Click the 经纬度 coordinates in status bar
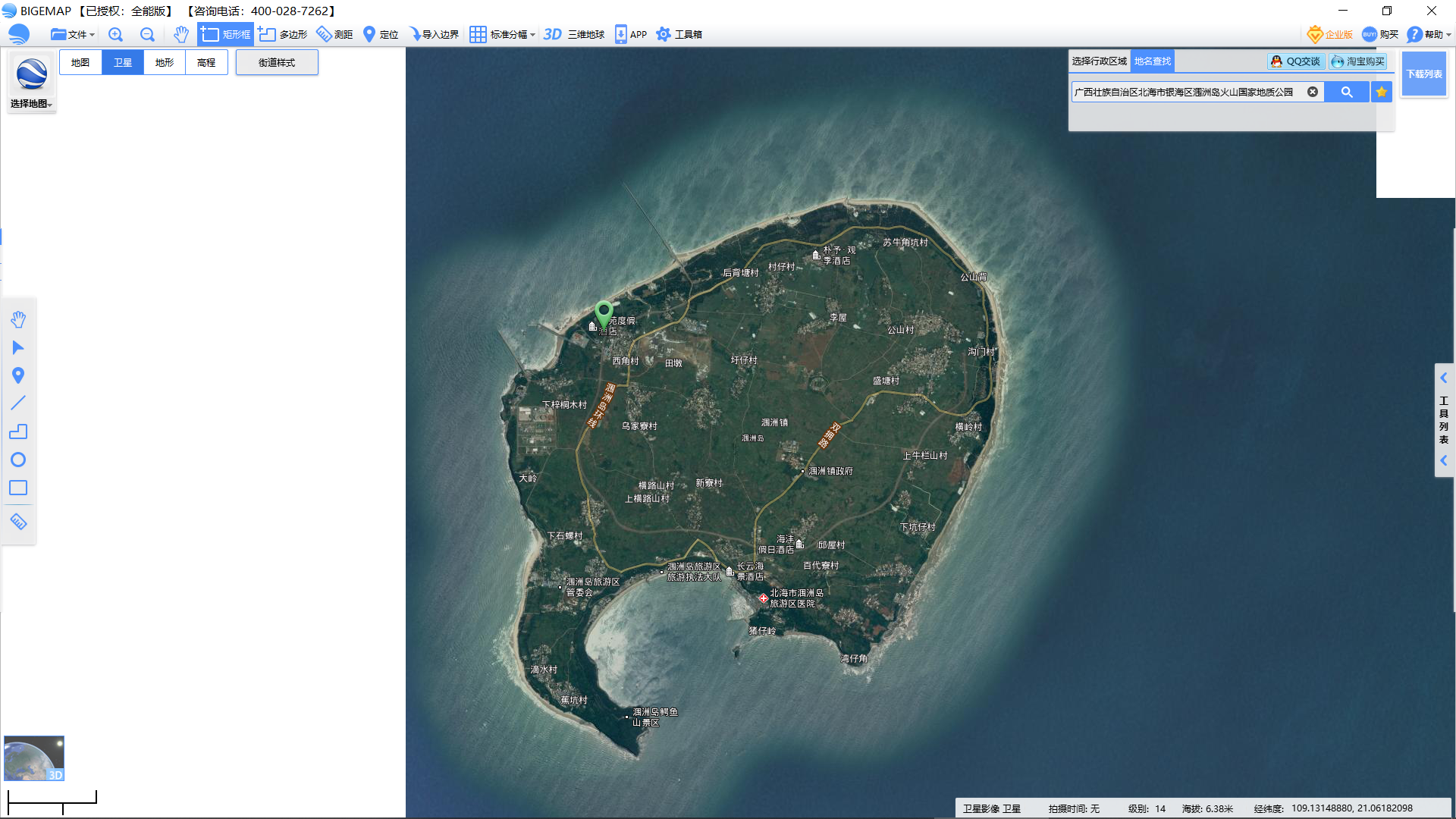Image resolution: width=1456 pixels, height=819 pixels. coord(1333,808)
